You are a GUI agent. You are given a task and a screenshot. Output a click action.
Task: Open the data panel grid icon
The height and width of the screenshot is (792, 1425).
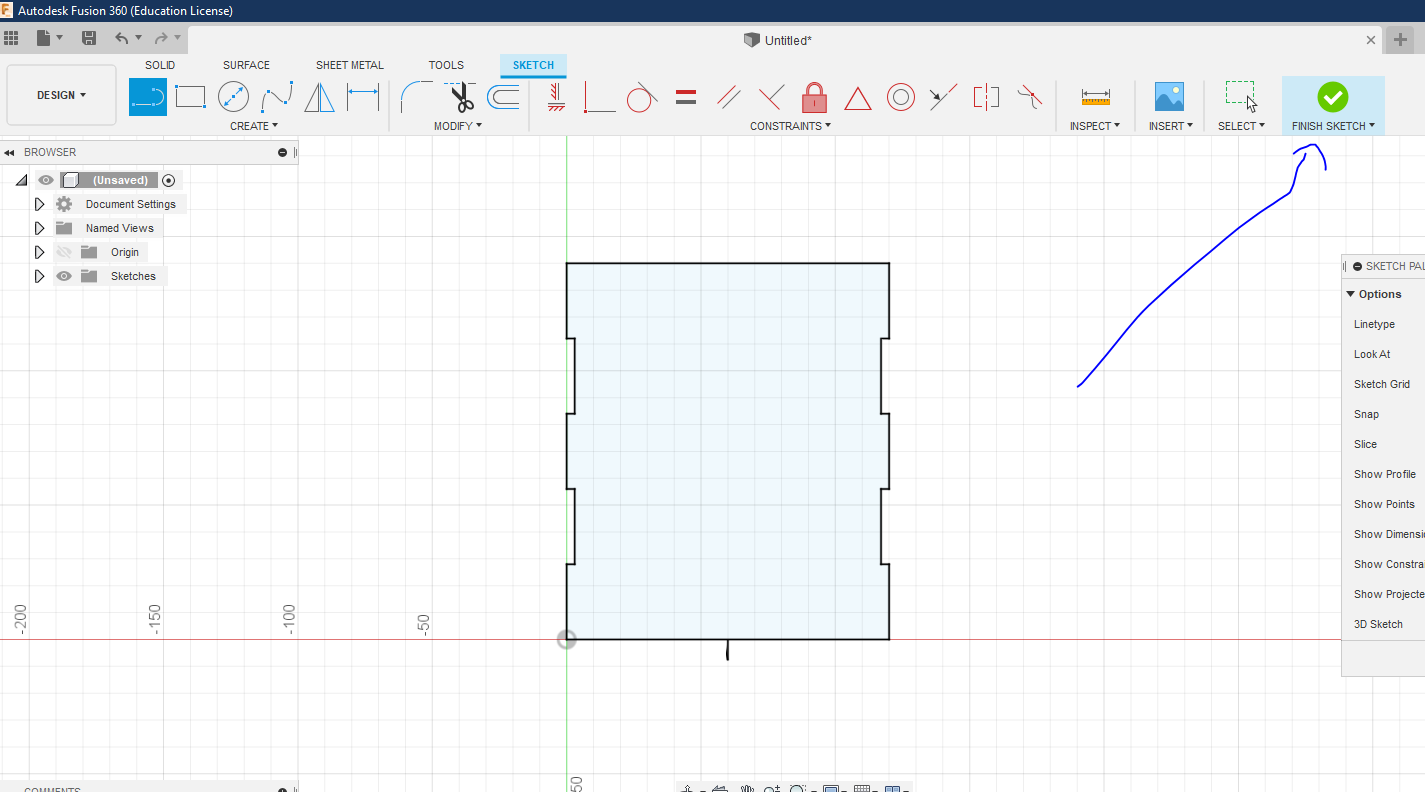11,38
